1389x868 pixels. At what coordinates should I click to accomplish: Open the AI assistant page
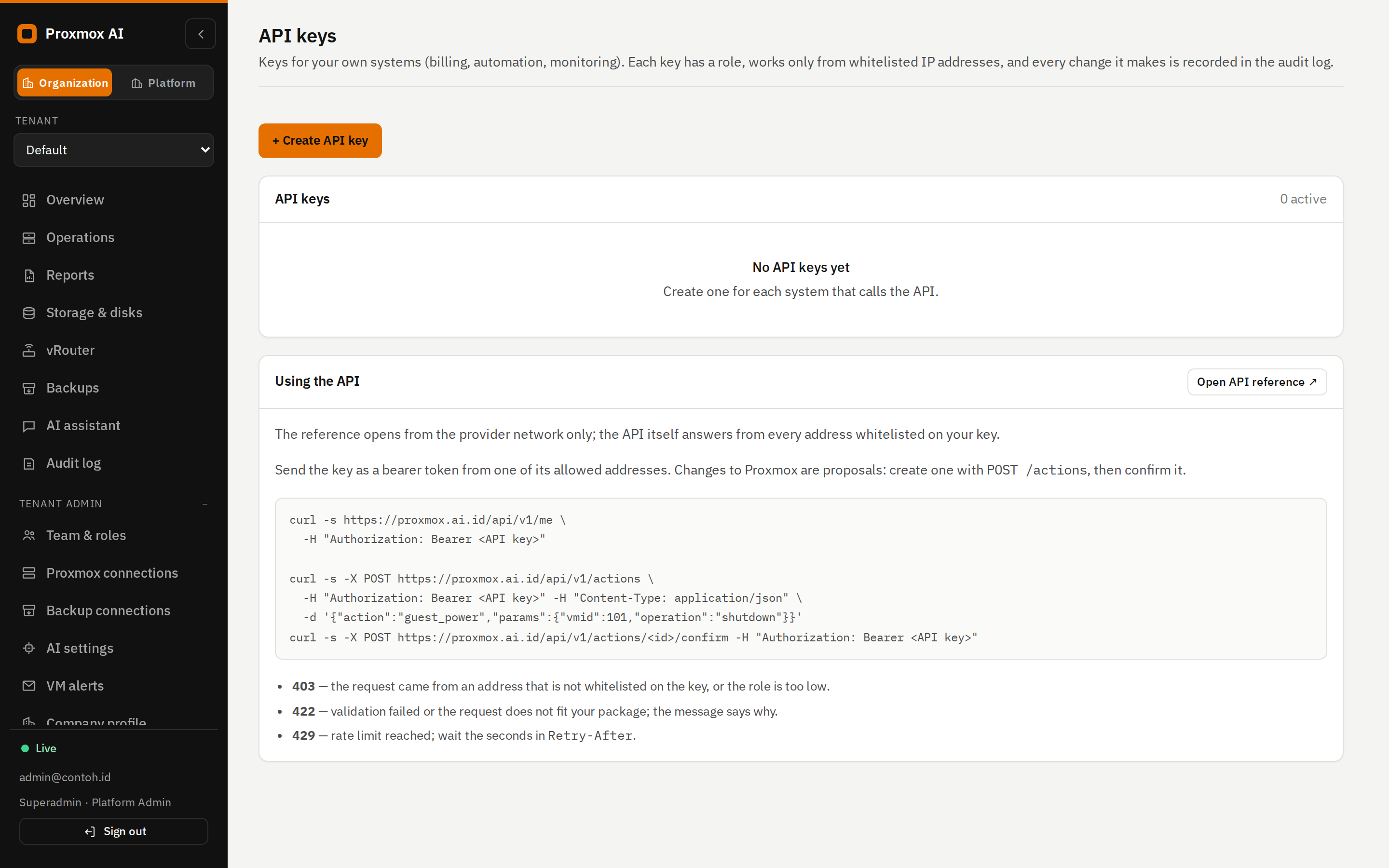tap(114, 426)
